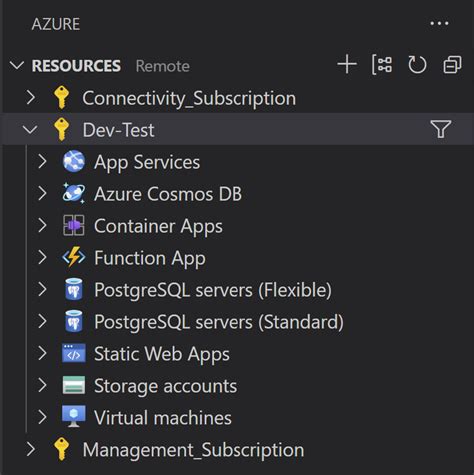Image resolution: width=474 pixels, height=475 pixels.
Task: Expand the Function App chevron
Action: [42, 257]
